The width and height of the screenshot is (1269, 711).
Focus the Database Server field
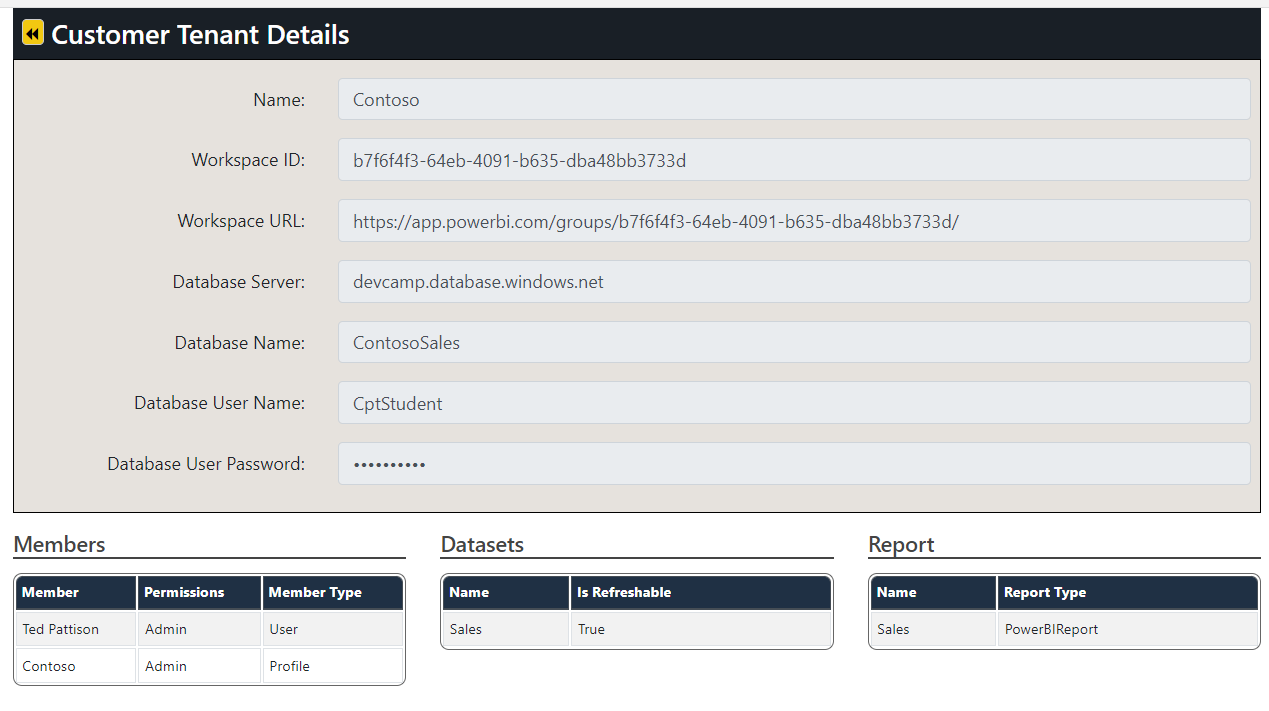[x=794, y=282]
